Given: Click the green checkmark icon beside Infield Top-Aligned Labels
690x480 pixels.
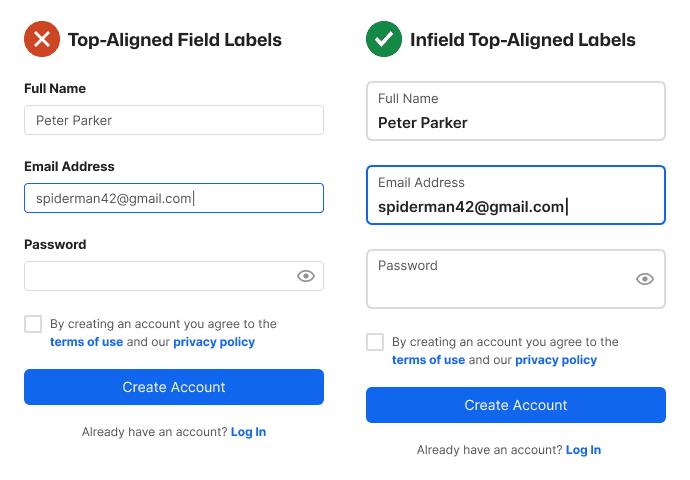Looking at the screenshot, I should 384,39.
